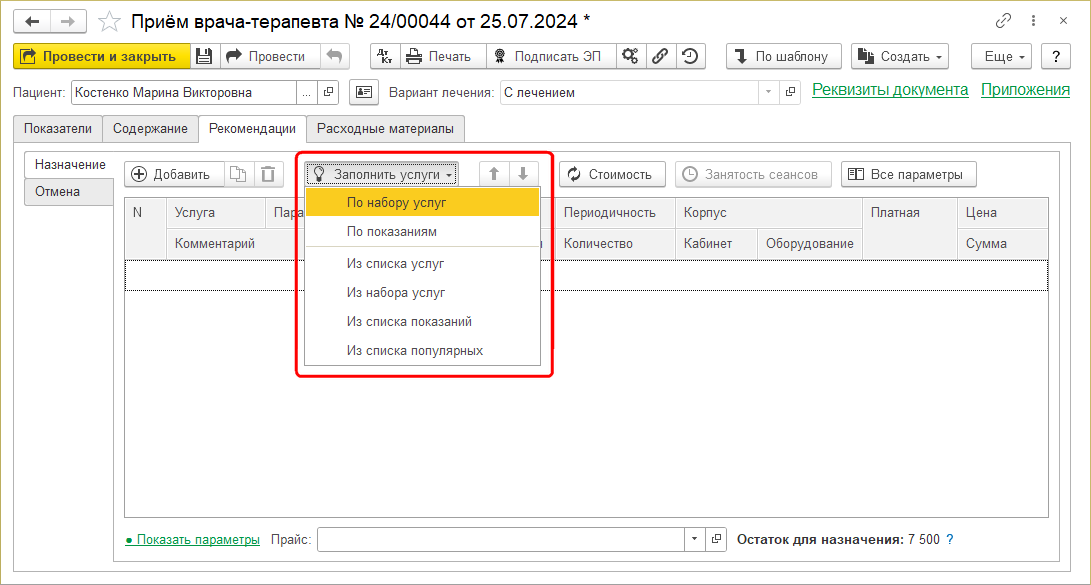Click the Цена column header
Viewport: 1091px width, 585px height.
click(x=1003, y=213)
